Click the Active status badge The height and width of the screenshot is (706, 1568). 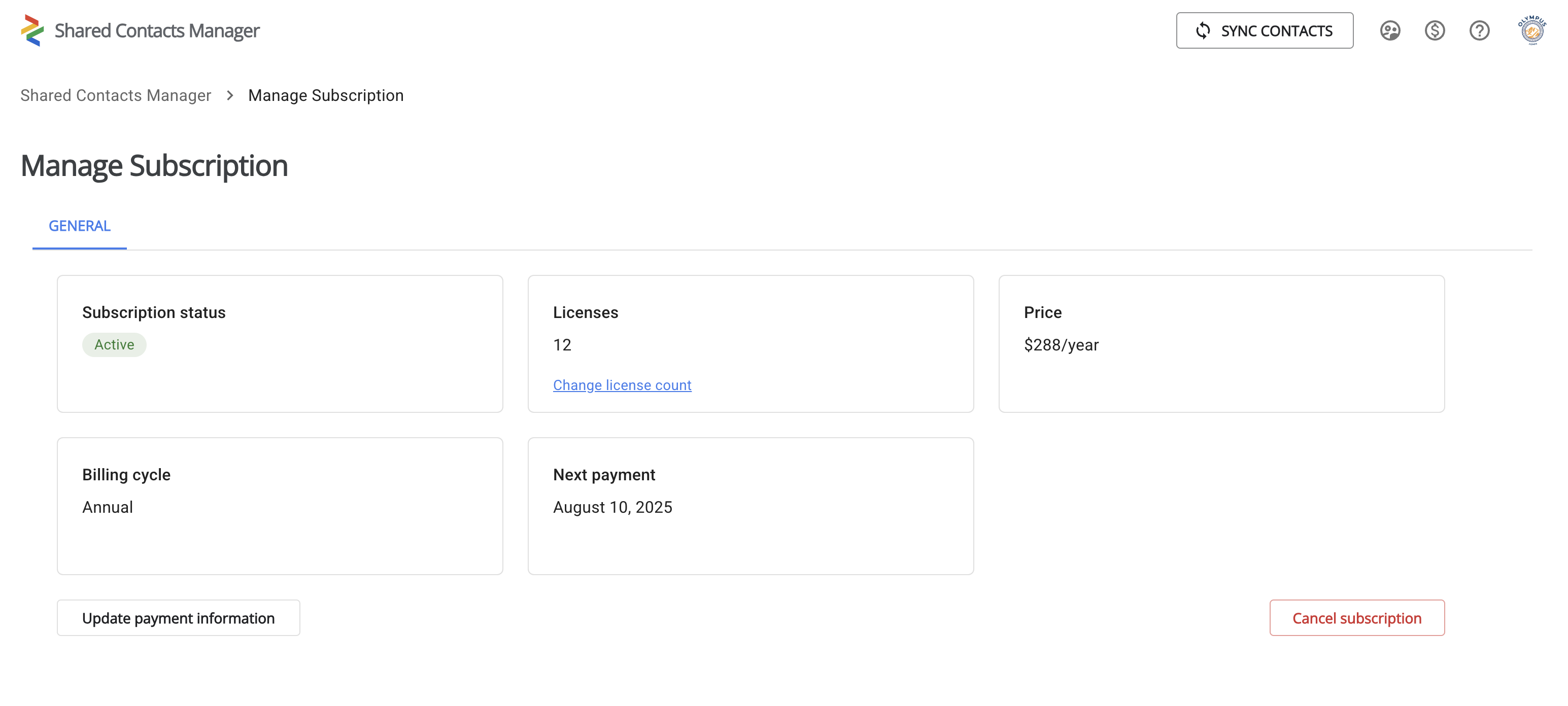pos(114,344)
